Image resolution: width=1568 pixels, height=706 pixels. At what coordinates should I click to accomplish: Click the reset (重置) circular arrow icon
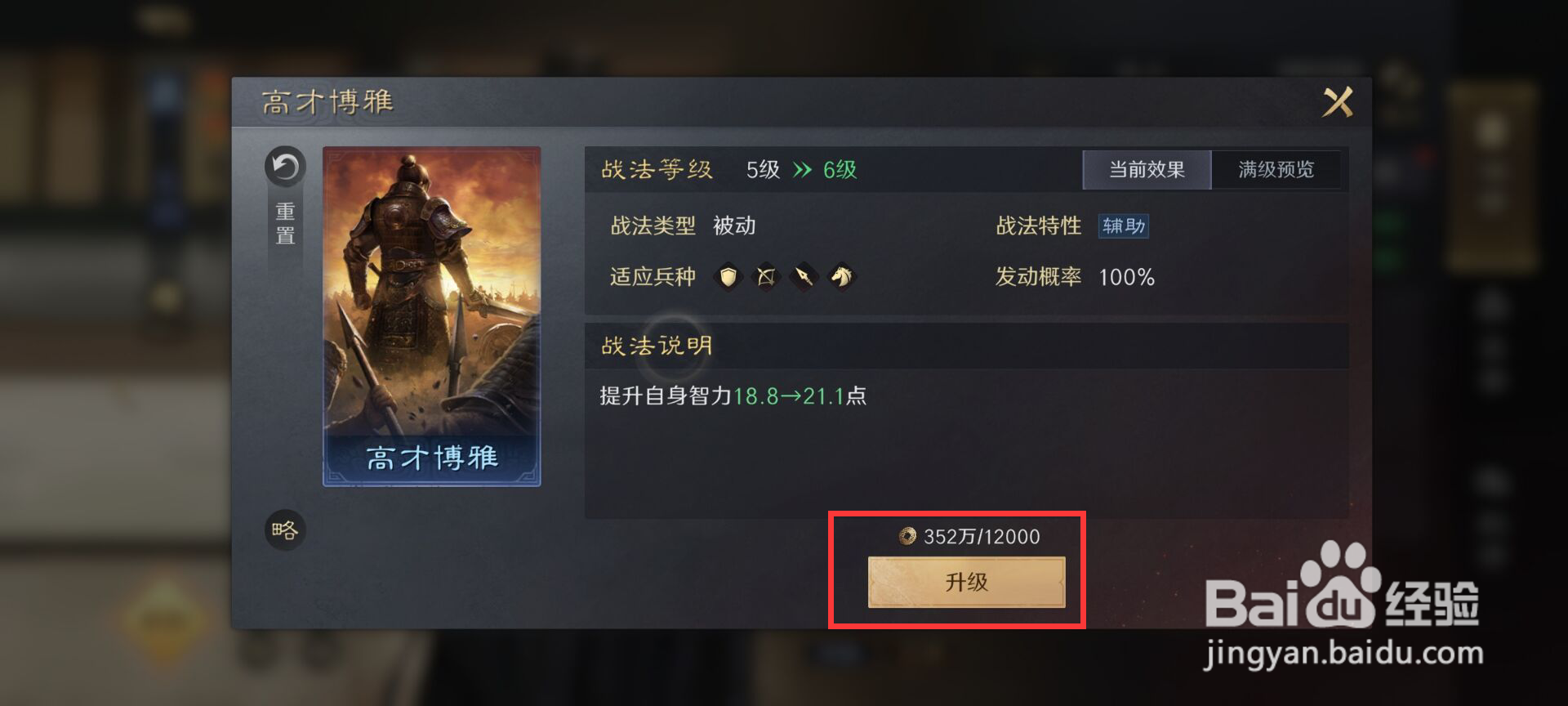coord(285,168)
